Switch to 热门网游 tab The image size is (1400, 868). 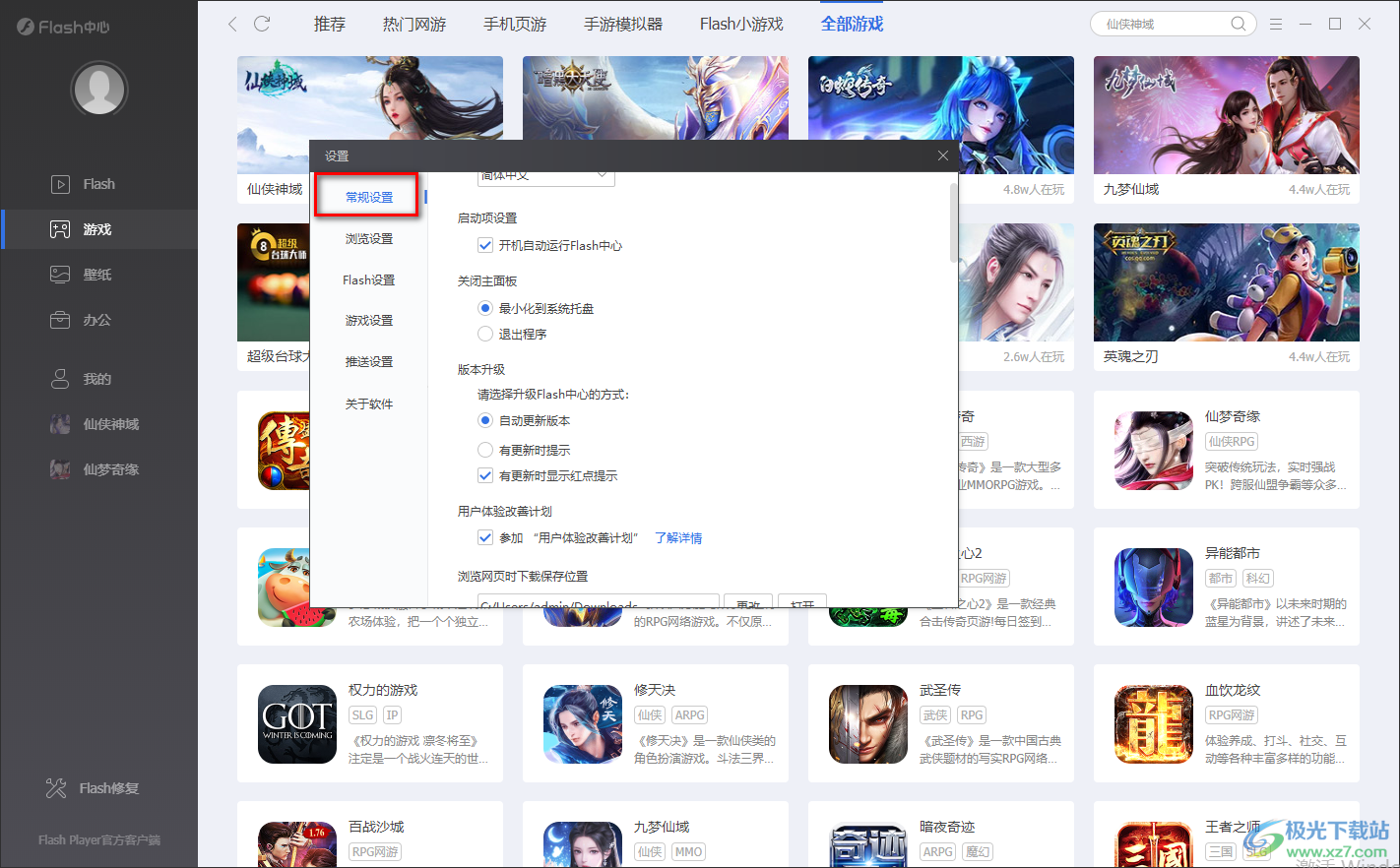tap(414, 24)
